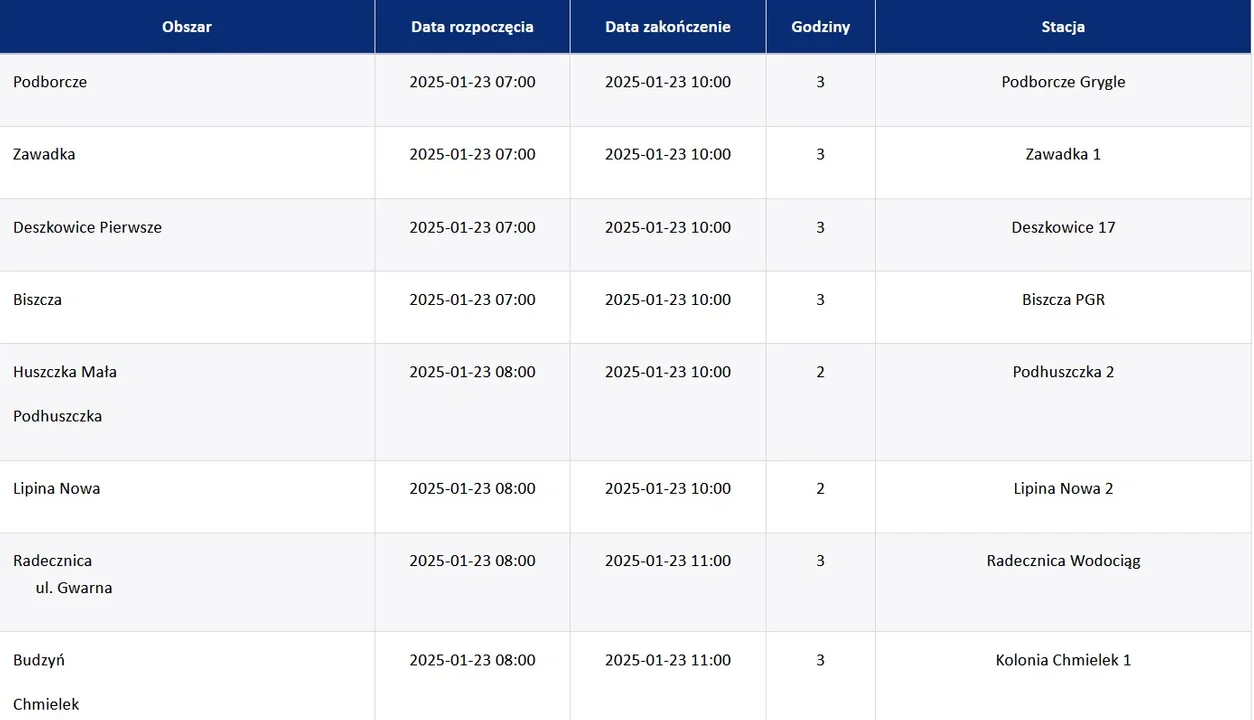Click the Budzyń area text
Viewport: 1254px width, 720px height.
click(39, 660)
